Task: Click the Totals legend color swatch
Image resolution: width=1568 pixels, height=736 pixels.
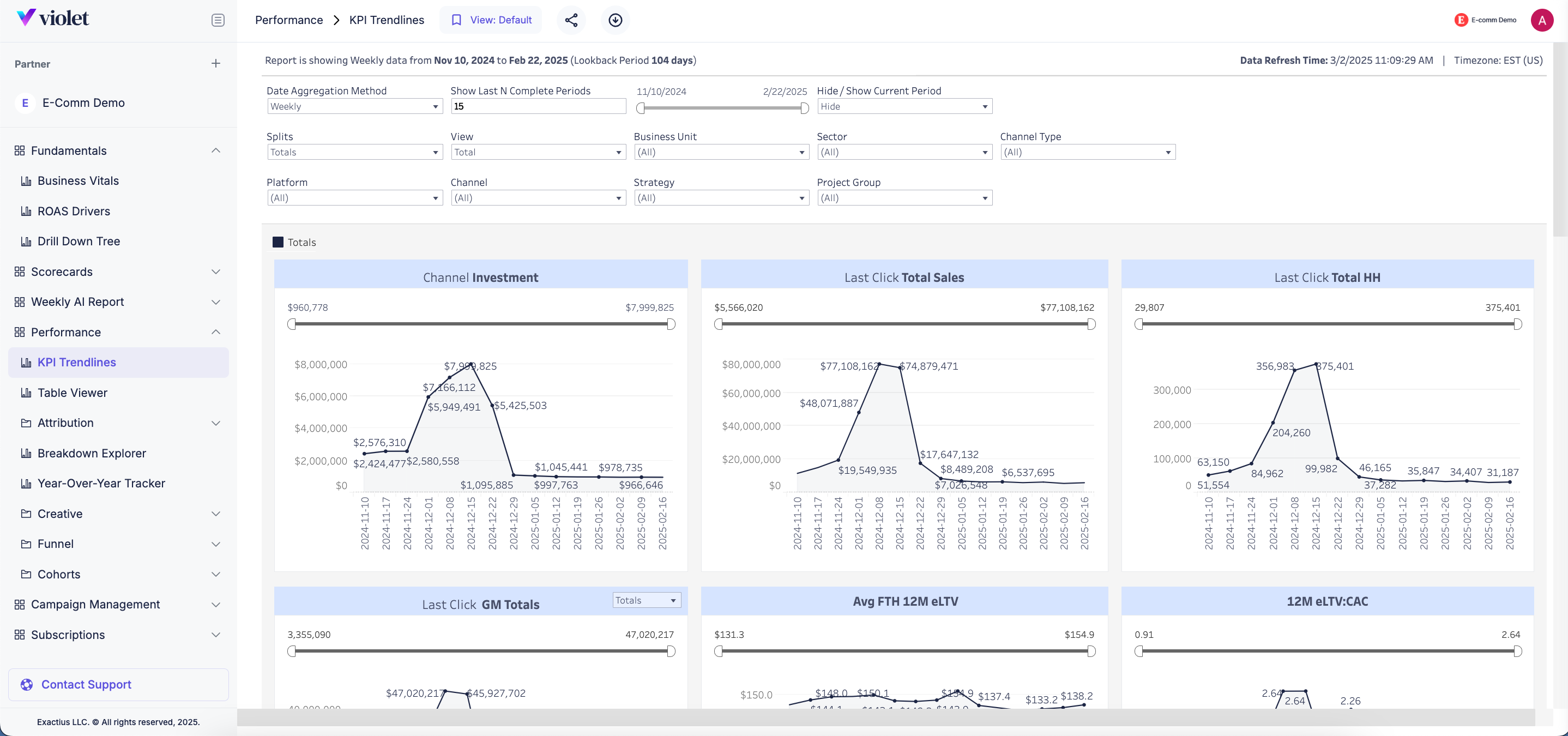Action: [x=278, y=242]
